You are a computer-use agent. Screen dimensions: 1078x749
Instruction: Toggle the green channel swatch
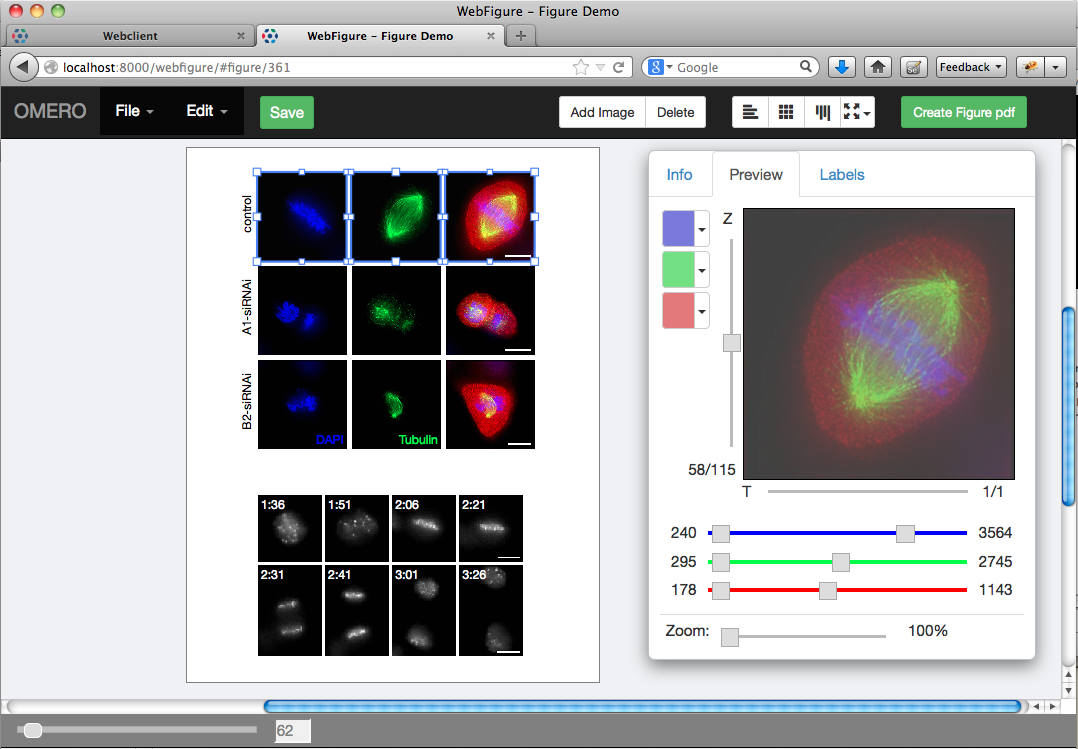coord(680,269)
